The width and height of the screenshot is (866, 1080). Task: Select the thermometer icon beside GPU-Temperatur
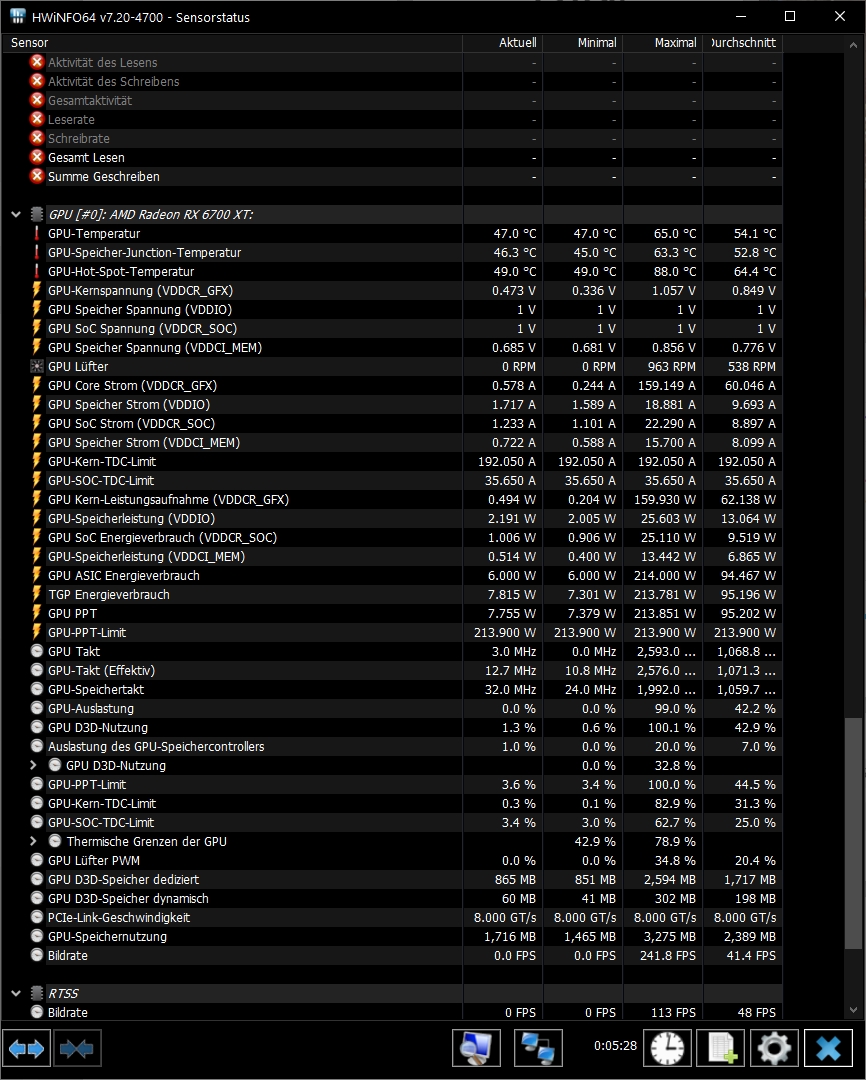click(36, 233)
